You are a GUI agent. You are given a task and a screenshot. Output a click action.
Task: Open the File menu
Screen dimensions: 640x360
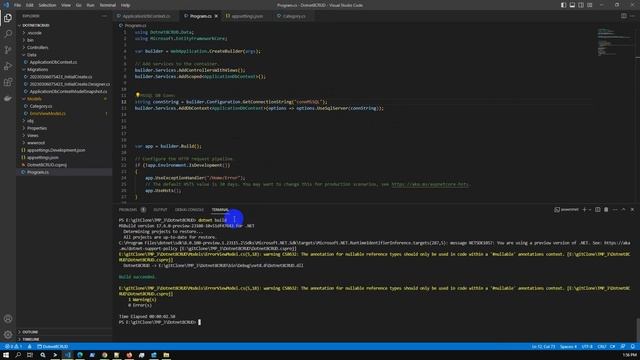[x=17, y=5]
